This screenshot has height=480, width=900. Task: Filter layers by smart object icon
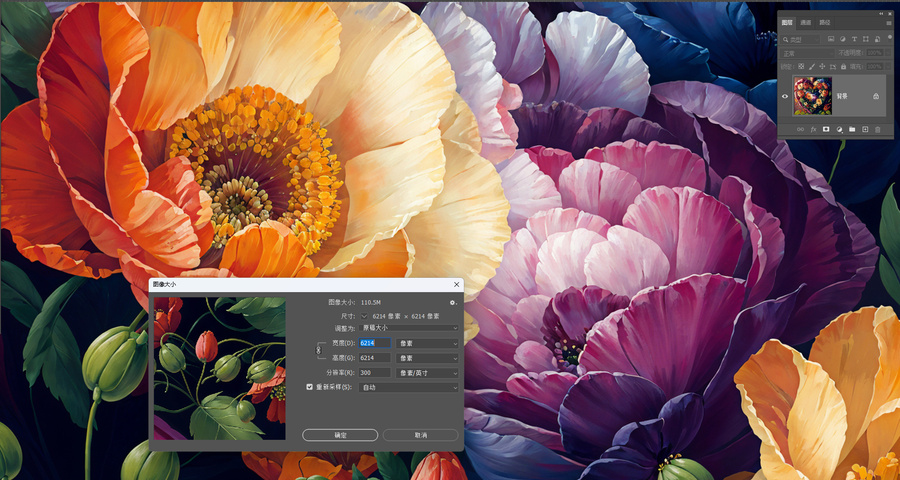(877, 39)
